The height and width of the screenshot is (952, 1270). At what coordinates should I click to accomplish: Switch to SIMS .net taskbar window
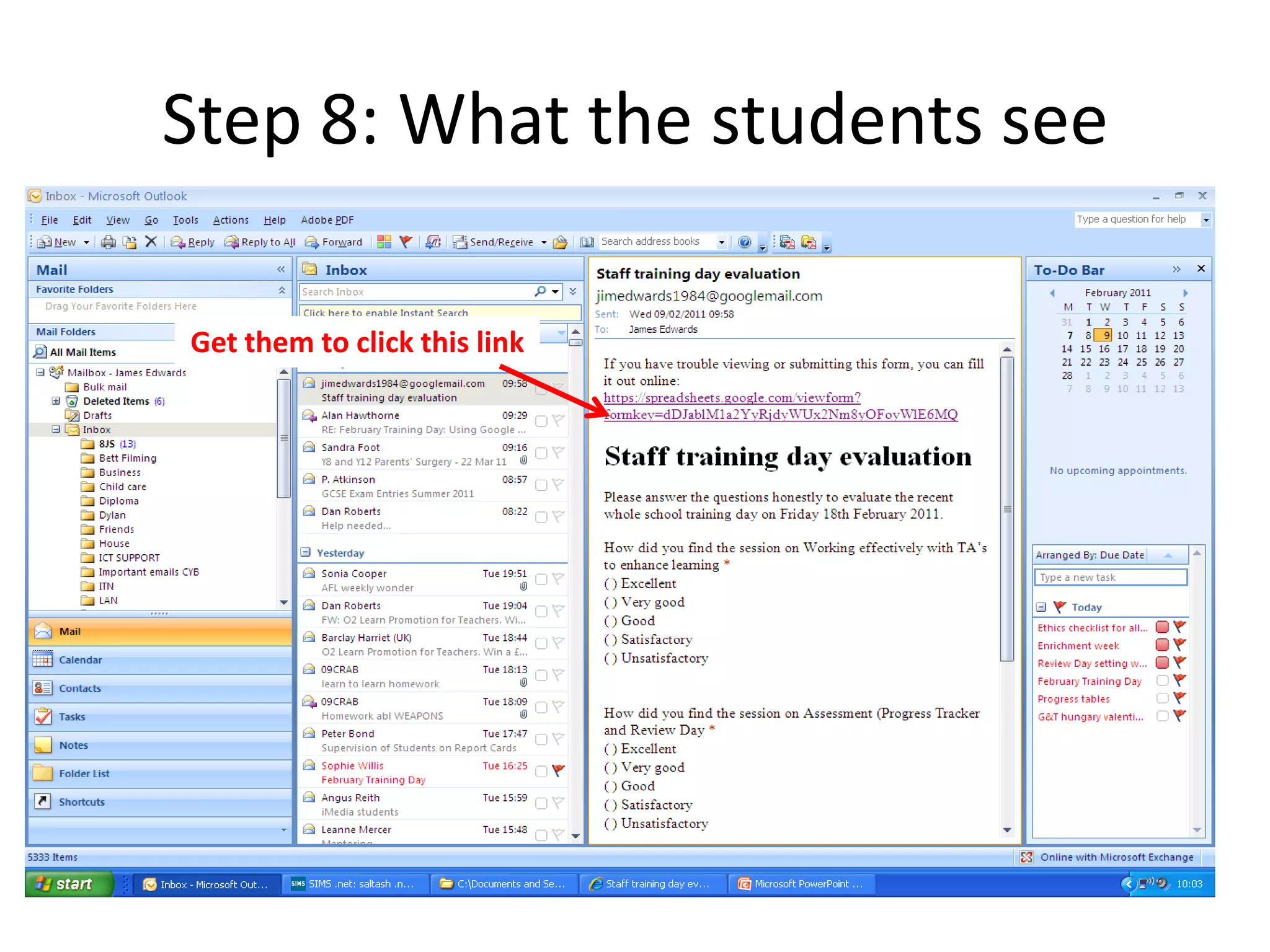tap(355, 884)
